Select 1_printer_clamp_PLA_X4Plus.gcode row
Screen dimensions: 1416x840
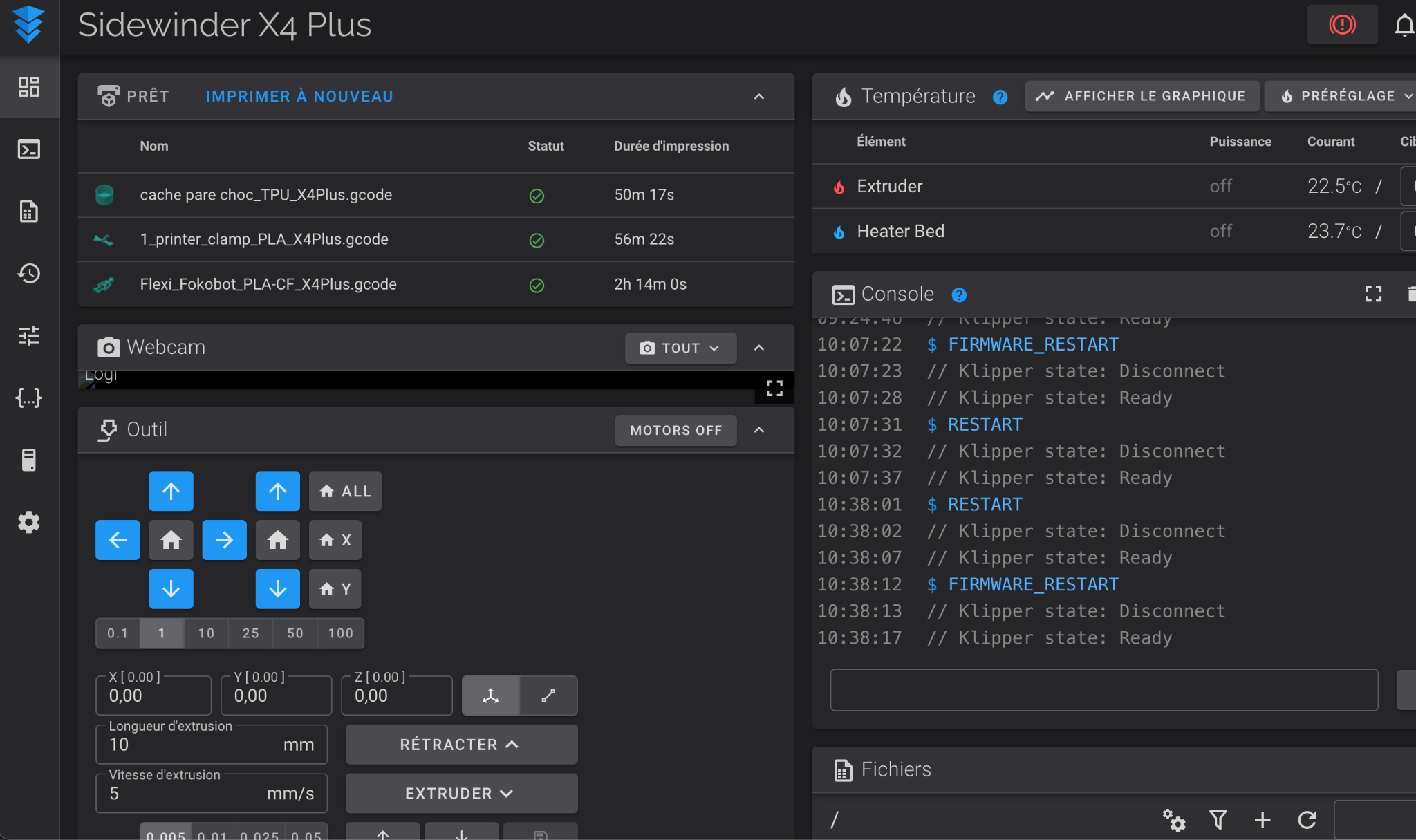tap(436, 240)
